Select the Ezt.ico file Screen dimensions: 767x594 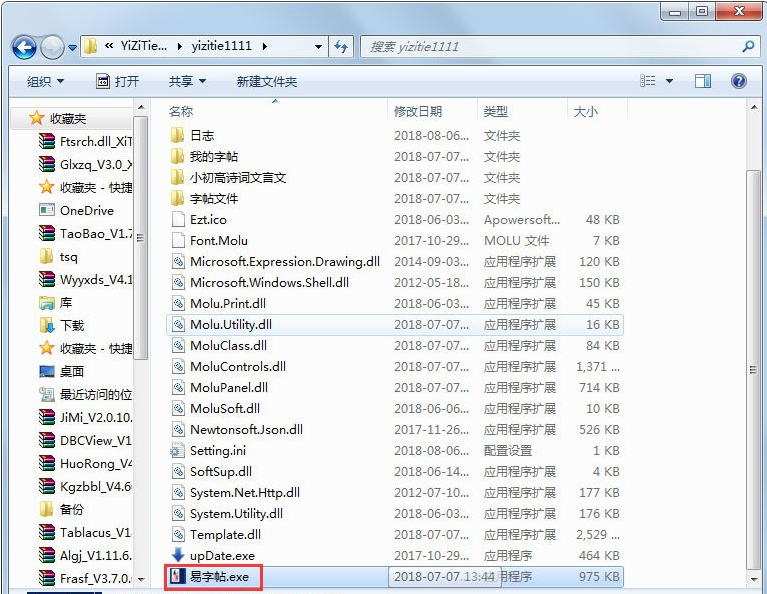point(208,220)
